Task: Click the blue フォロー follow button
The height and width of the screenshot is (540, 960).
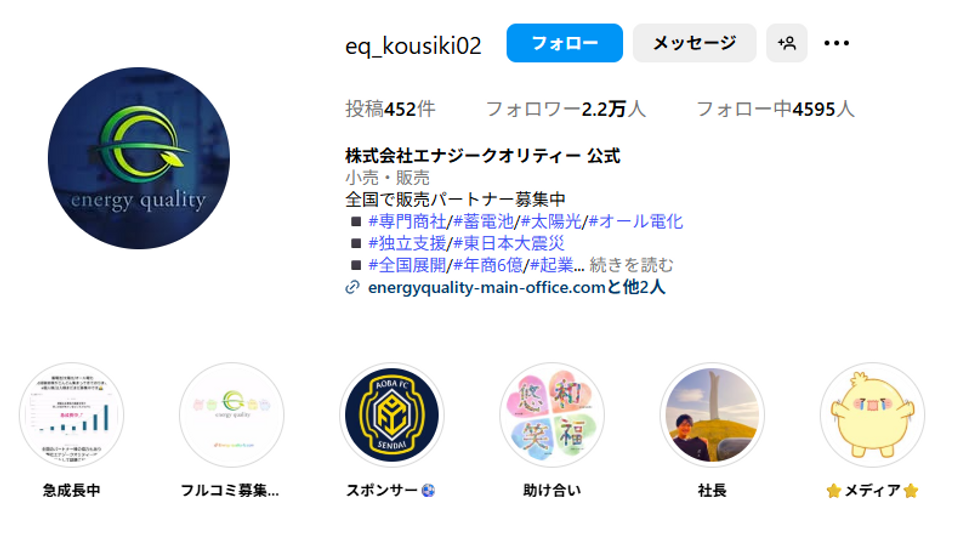Action: click(x=564, y=43)
